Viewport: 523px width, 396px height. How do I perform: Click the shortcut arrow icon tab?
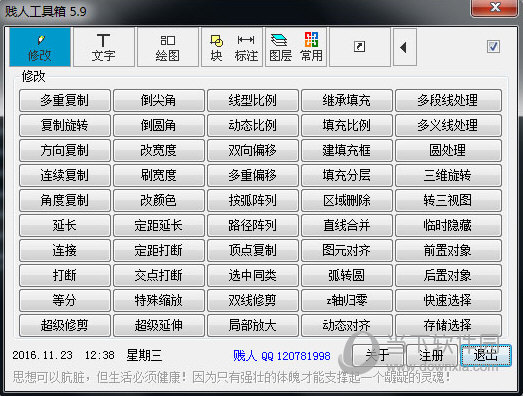coord(360,47)
